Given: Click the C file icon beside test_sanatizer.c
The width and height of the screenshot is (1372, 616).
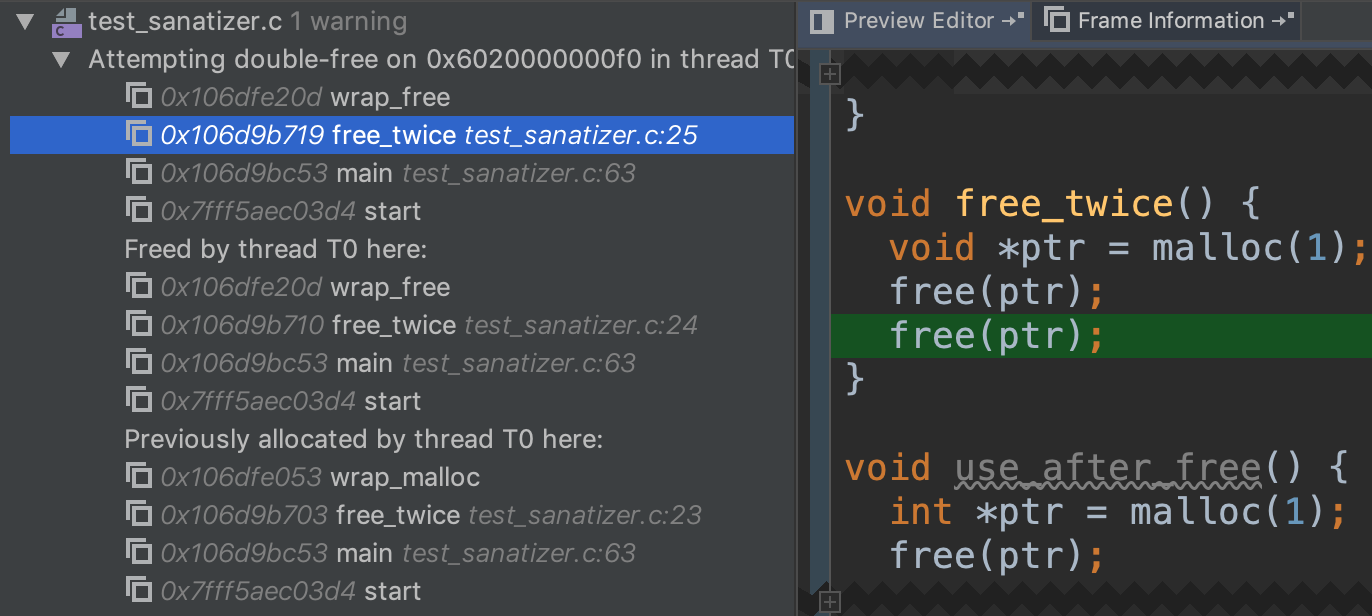Looking at the screenshot, I should point(66,21).
